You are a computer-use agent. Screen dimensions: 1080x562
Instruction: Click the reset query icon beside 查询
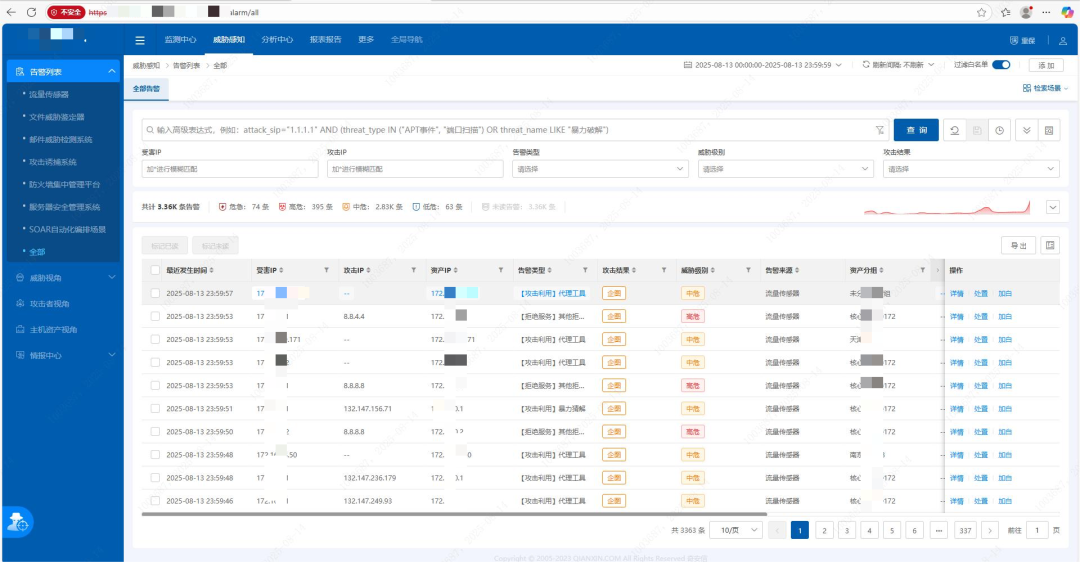tap(955, 130)
